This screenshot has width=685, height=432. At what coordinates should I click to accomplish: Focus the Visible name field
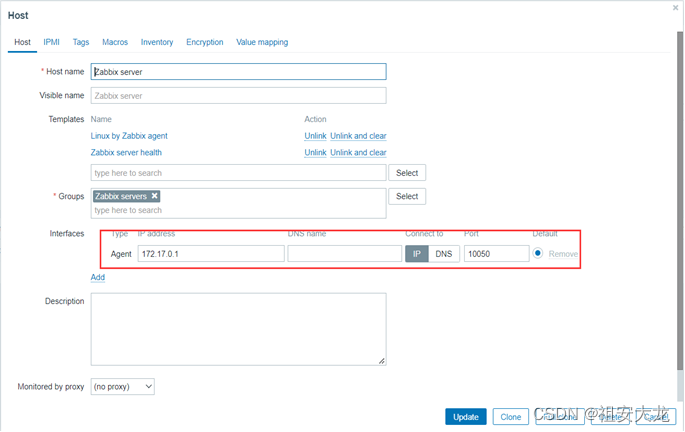(x=239, y=96)
